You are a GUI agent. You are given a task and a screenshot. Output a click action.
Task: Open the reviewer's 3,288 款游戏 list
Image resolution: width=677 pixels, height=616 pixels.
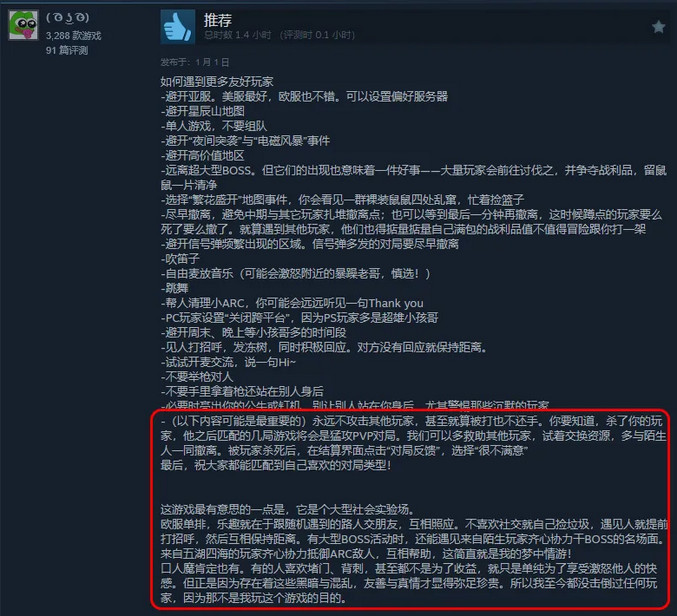click(x=73, y=35)
